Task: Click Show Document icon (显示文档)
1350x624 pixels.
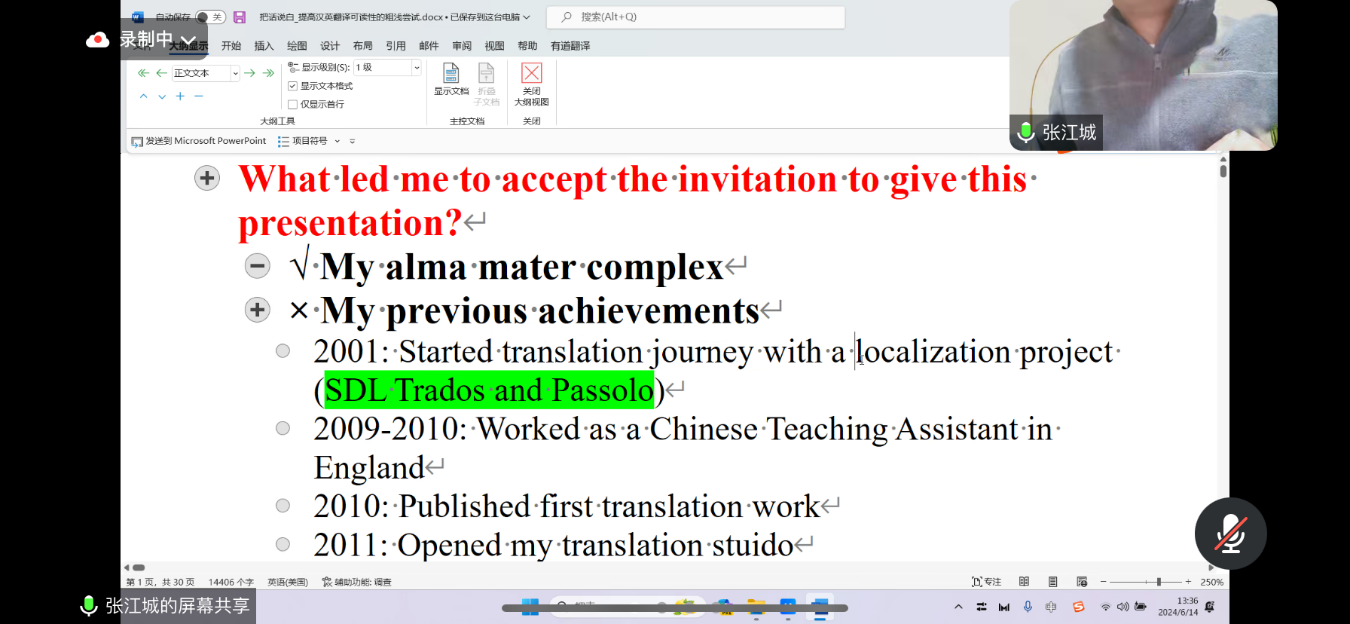Action: coord(451,79)
